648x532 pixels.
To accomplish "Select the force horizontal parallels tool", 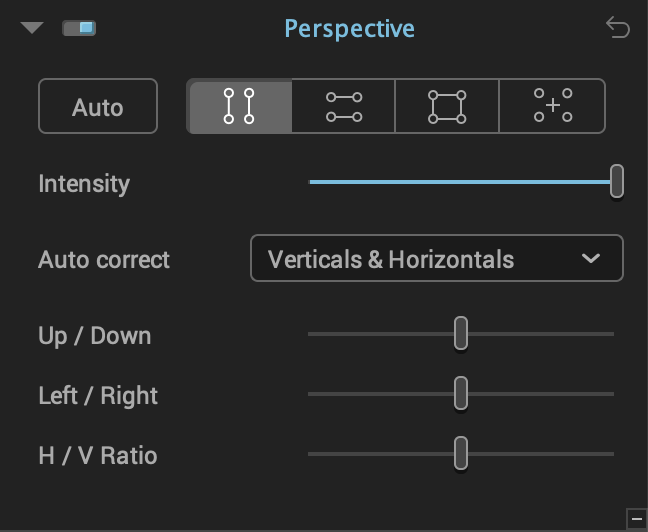I will (343, 106).
